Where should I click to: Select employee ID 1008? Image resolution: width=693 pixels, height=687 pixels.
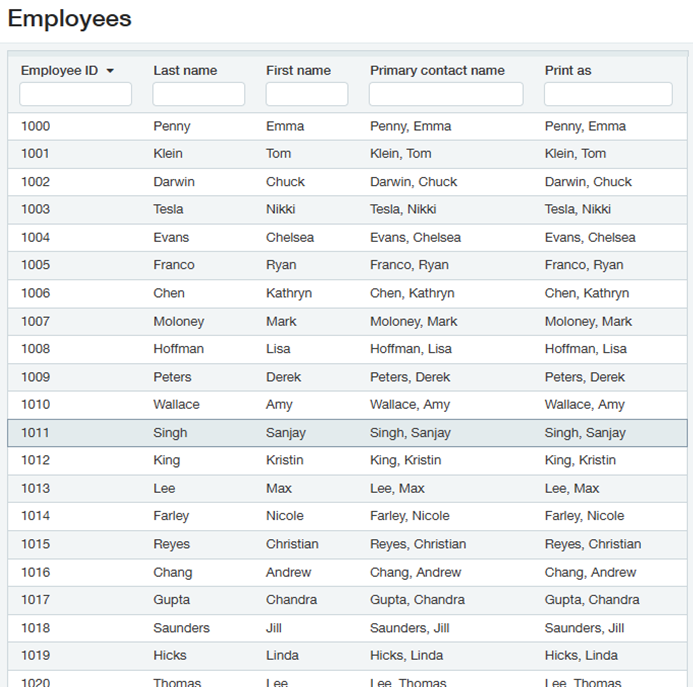click(x=36, y=349)
